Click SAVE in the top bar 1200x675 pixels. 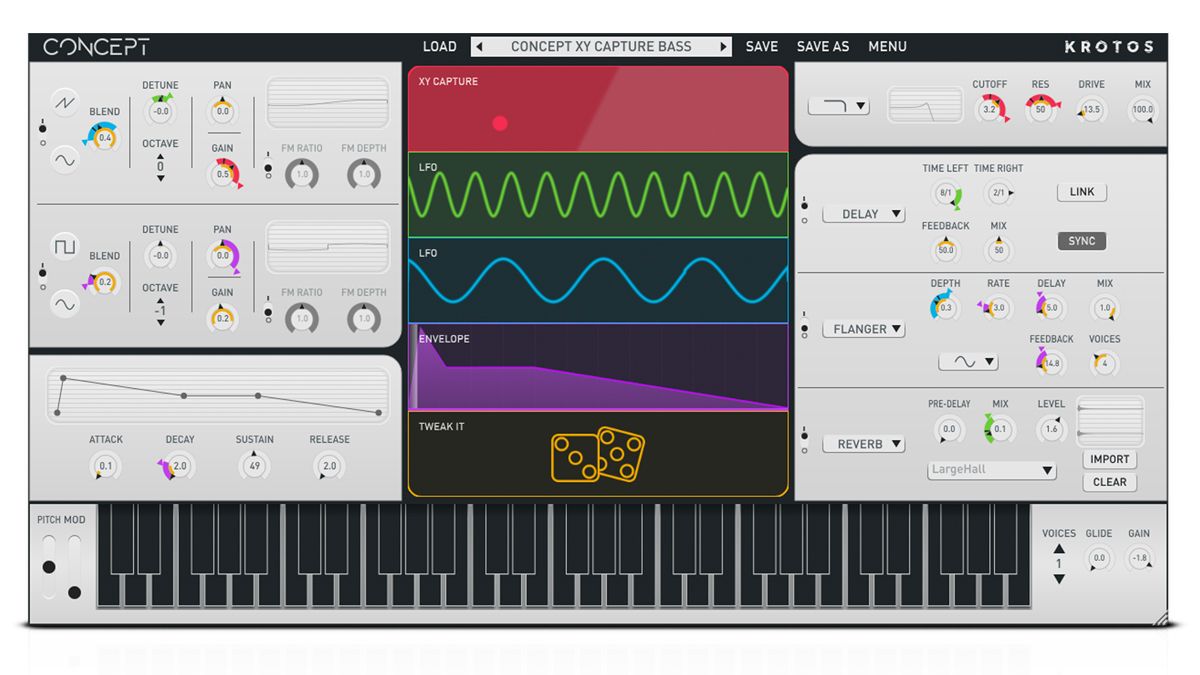tap(762, 47)
